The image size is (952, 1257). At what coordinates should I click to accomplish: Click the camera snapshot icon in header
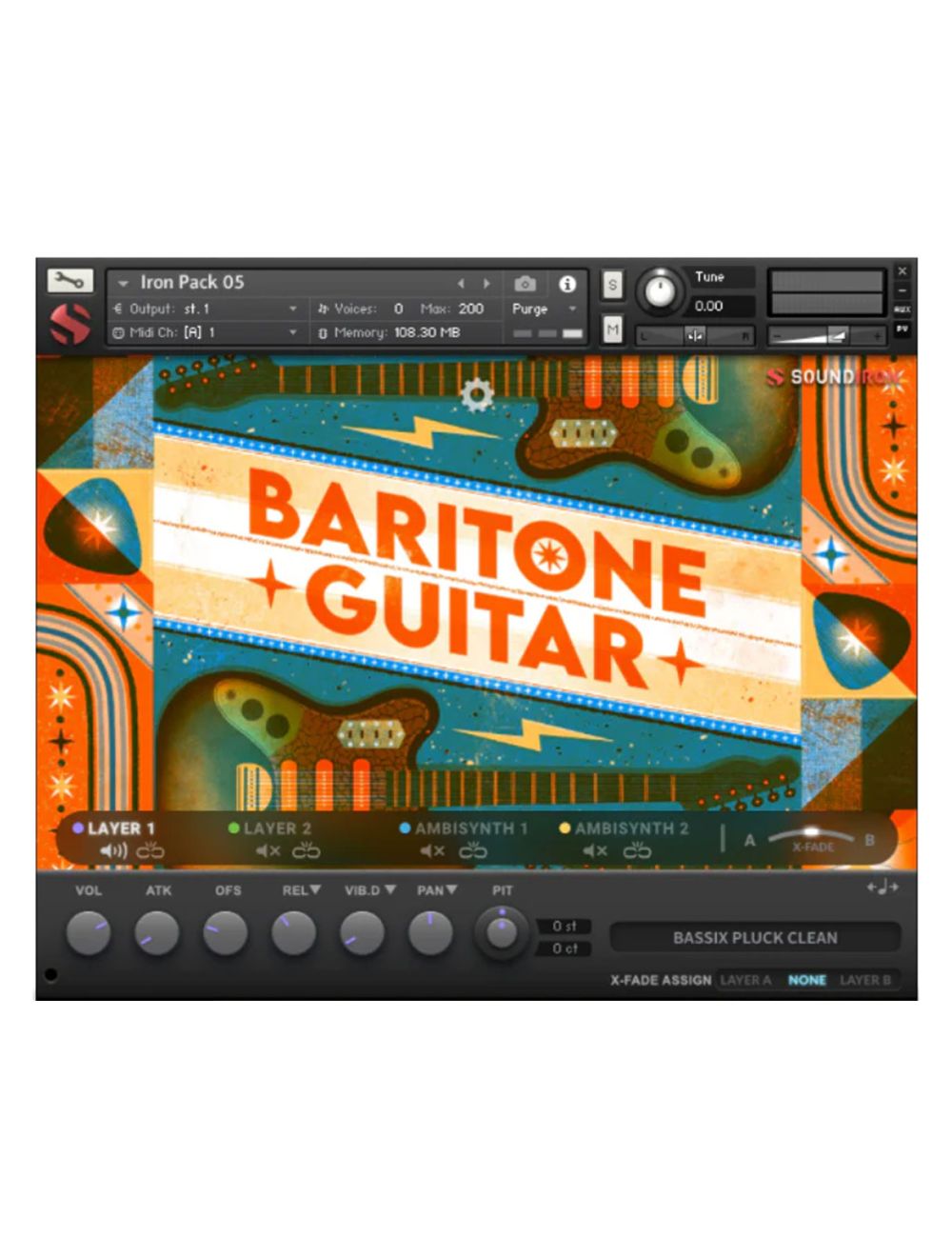tap(525, 284)
